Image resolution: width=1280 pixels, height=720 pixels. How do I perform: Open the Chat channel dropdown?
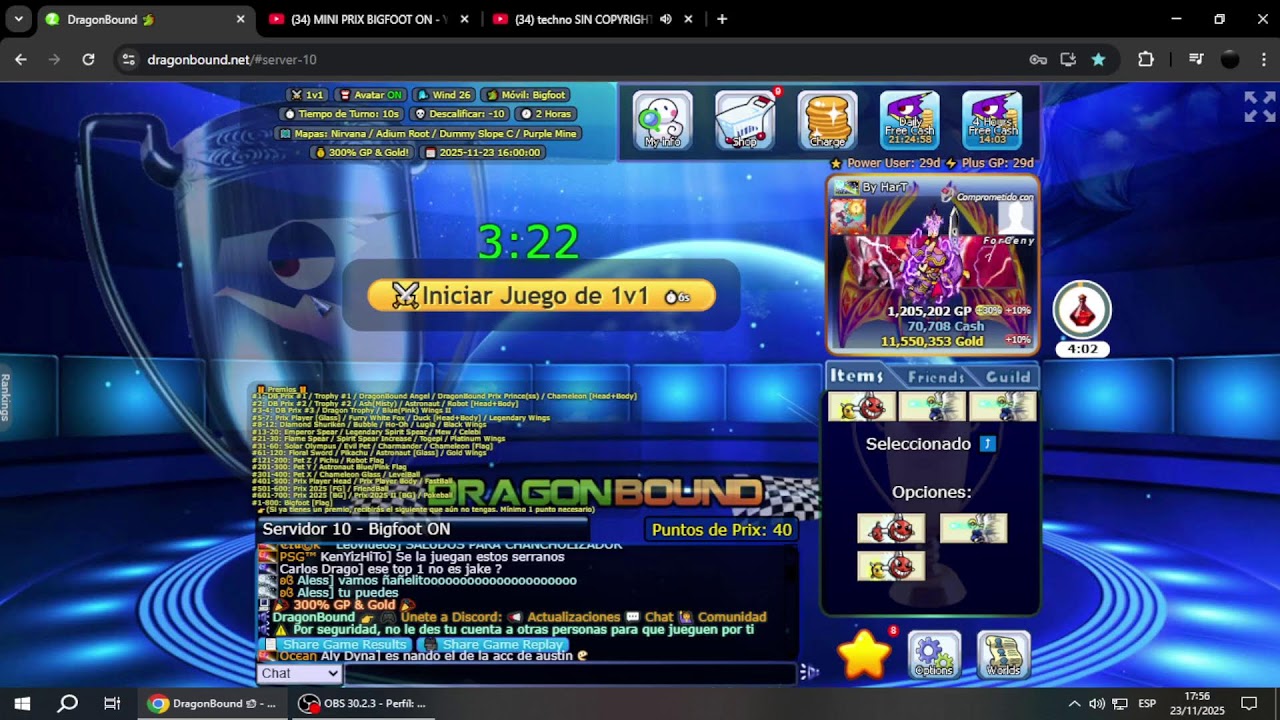coord(300,673)
